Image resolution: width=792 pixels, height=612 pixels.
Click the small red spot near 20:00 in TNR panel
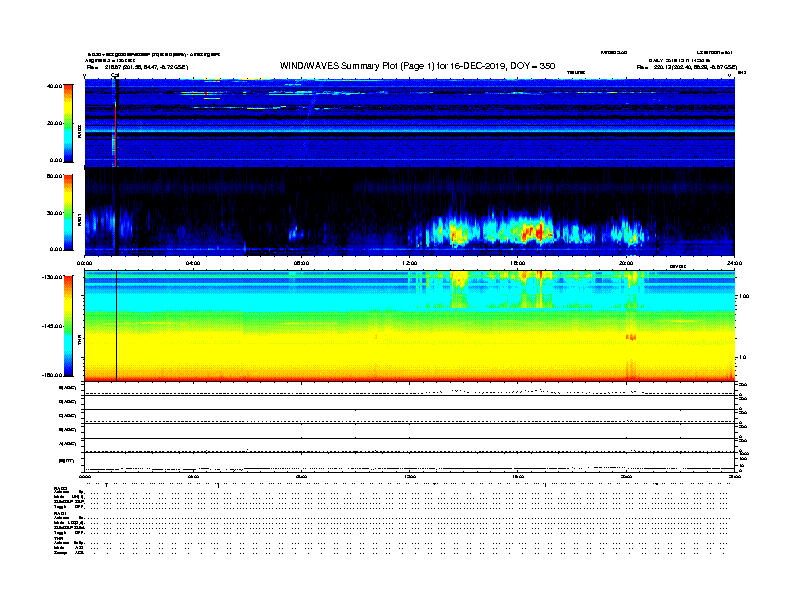coord(631,337)
